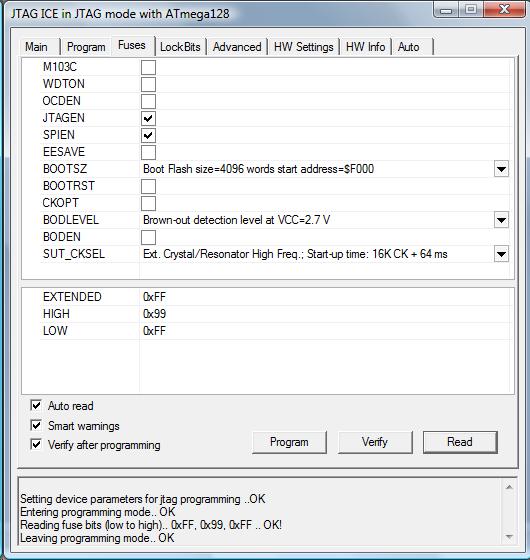Disable Verify after programming checkbox
This screenshot has height=560, width=530.
(36, 444)
